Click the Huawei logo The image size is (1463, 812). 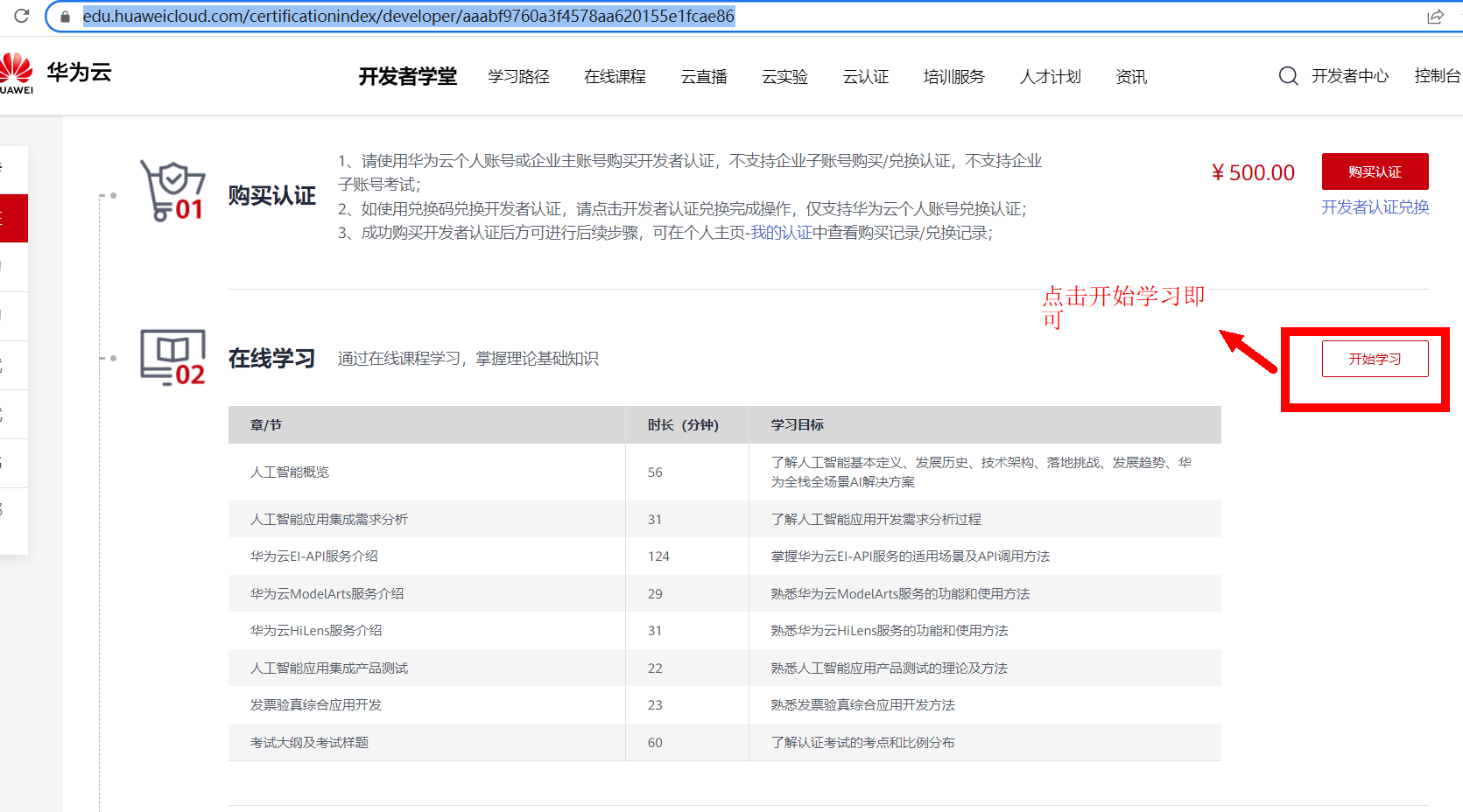pos(16,73)
